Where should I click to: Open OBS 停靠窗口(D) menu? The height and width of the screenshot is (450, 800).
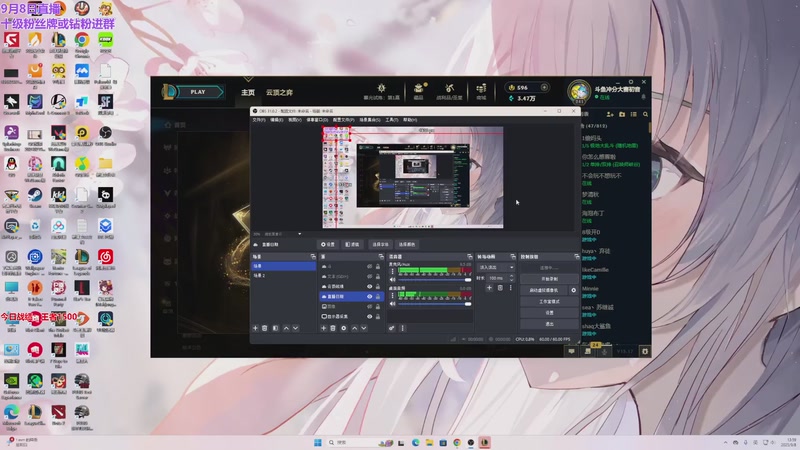point(317,120)
